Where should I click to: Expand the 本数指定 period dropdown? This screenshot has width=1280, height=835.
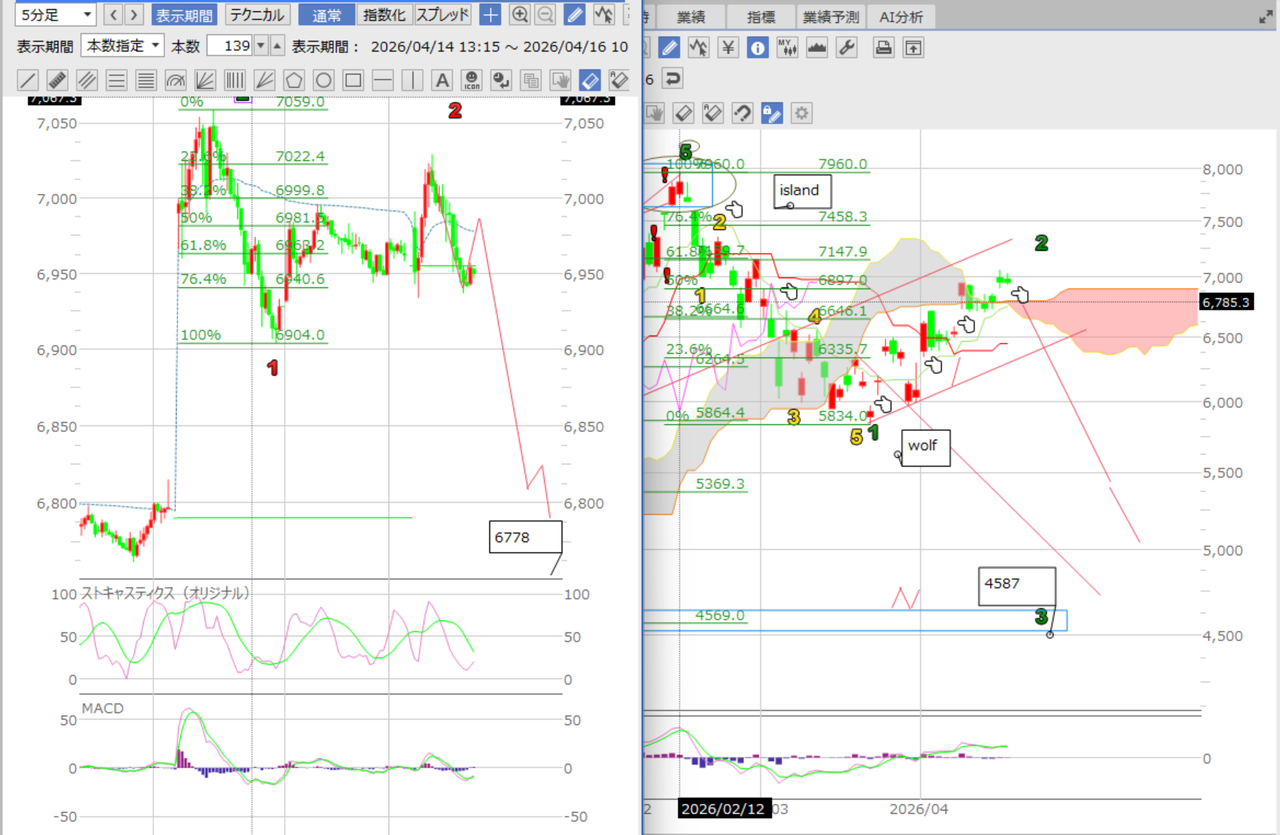pos(123,46)
